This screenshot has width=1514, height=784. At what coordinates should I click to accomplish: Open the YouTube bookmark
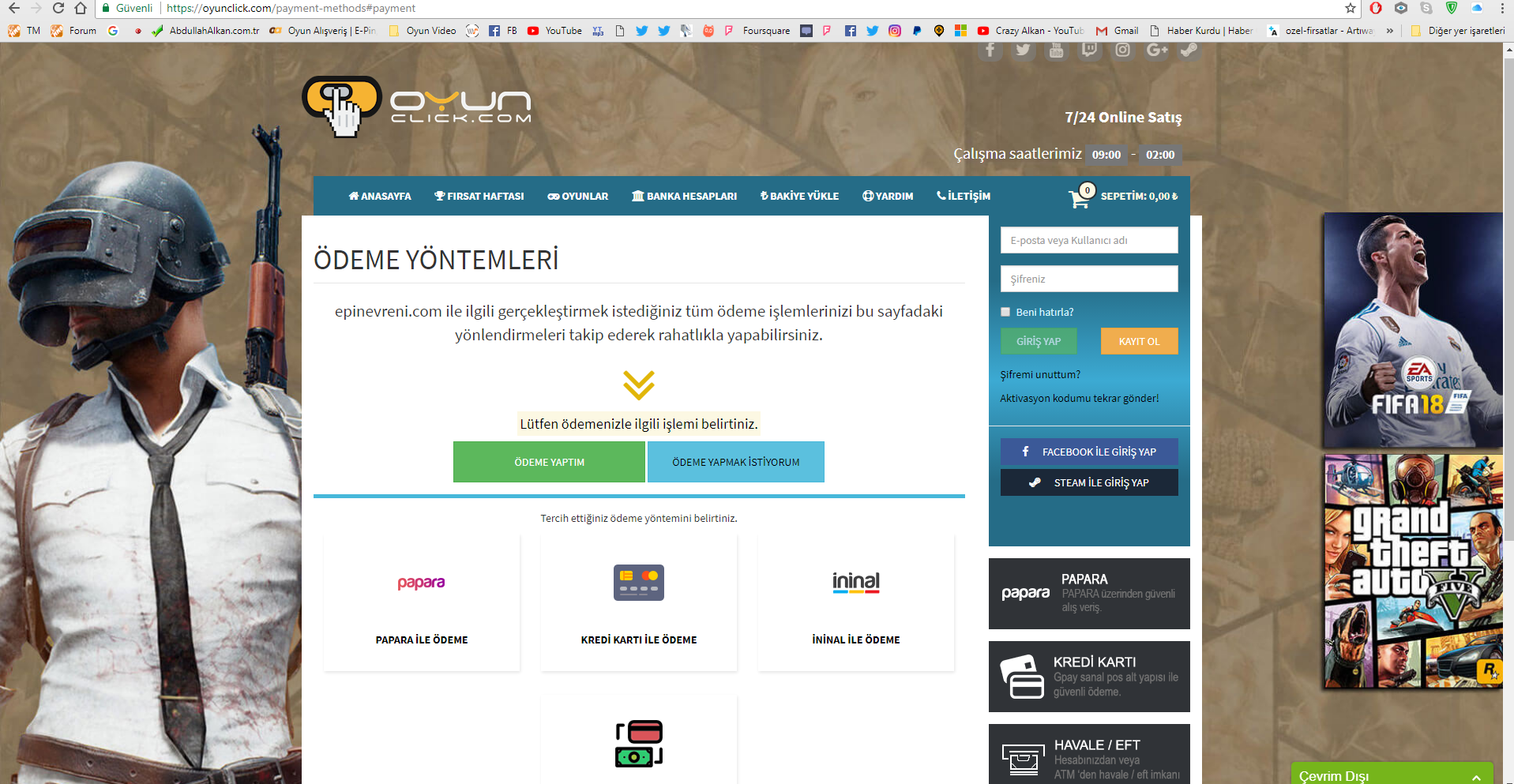click(x=554, y=31)
